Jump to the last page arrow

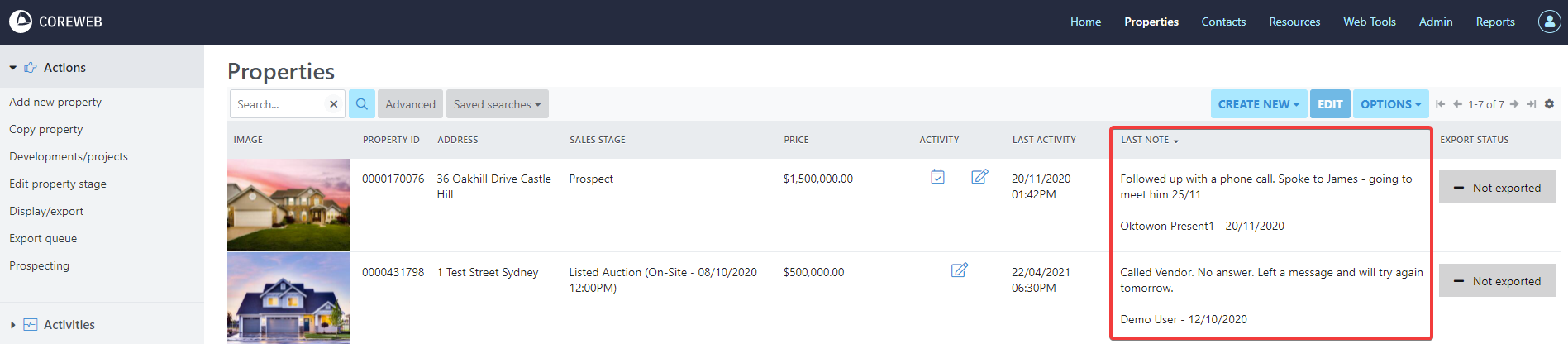[1532, 104]
